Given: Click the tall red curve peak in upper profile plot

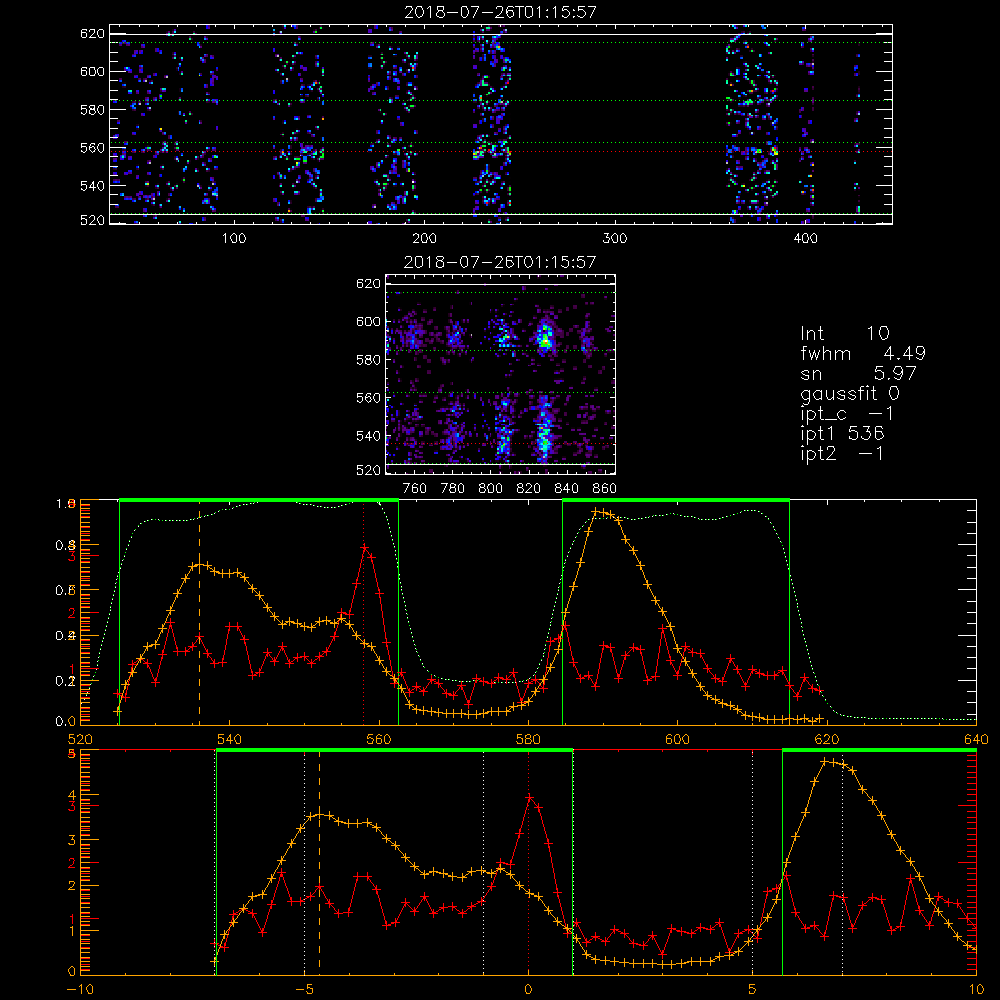Looking at the screenshot, I should click(365, 547).
